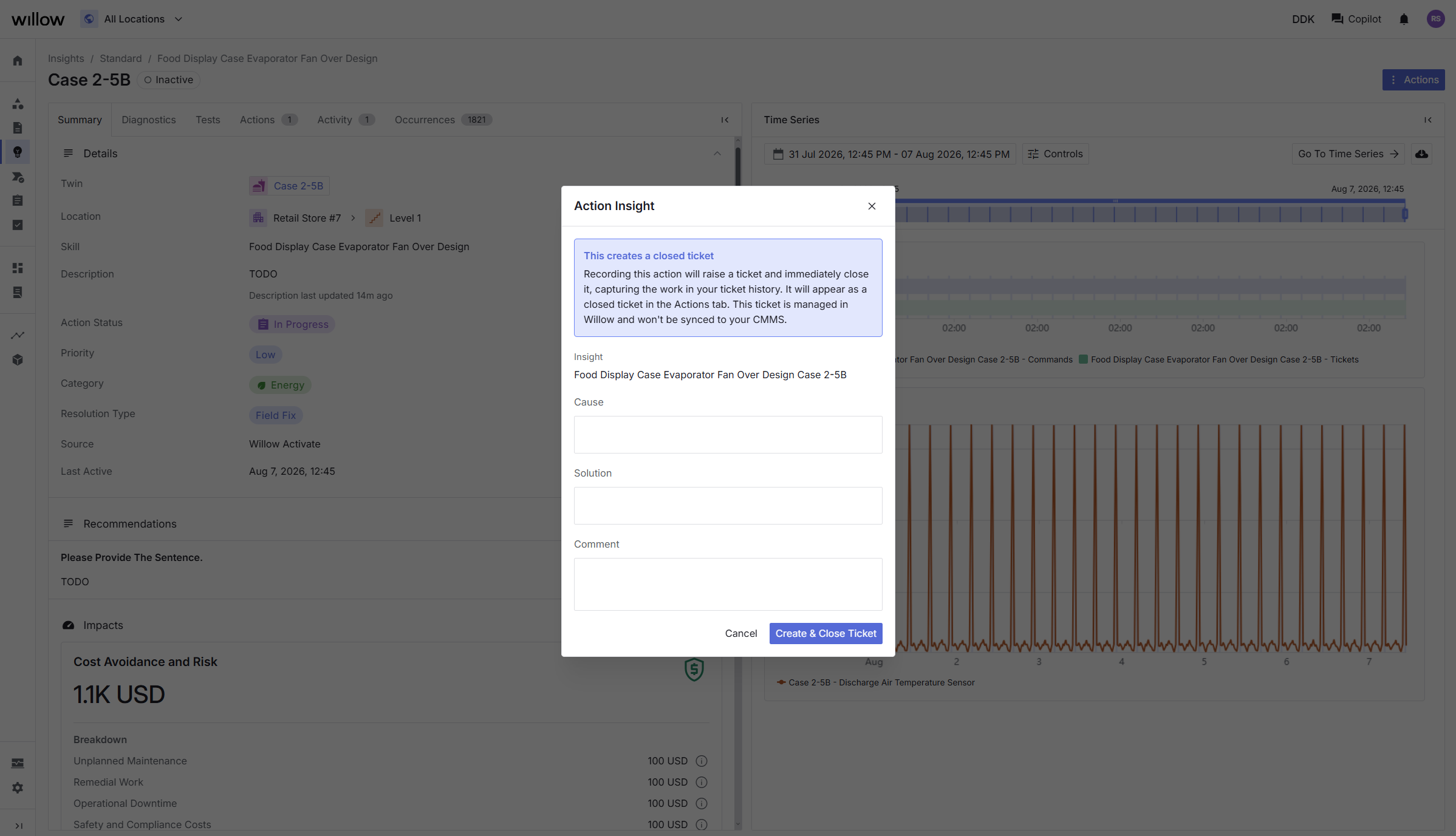Show info for Safety and Compliance Costs
Screen dimensions: 1456x836
pos(702,824)
